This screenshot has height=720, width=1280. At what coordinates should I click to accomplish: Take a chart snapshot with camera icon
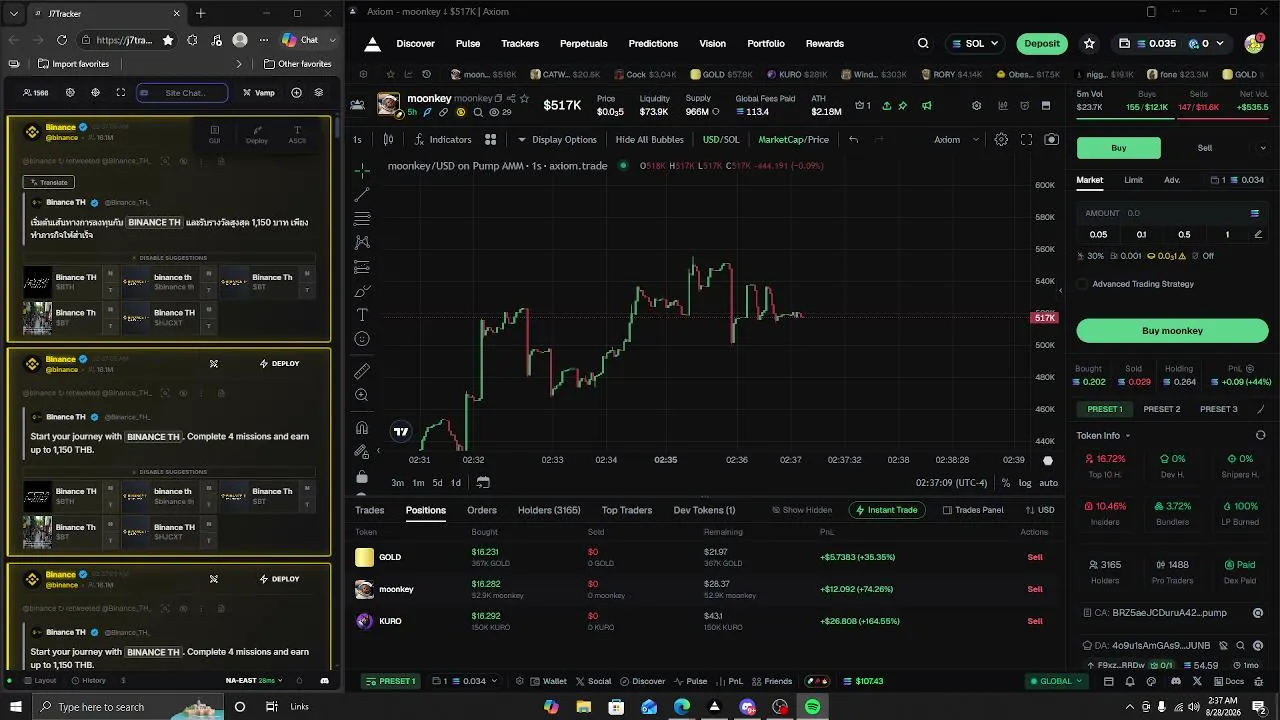pos(1051,140)
